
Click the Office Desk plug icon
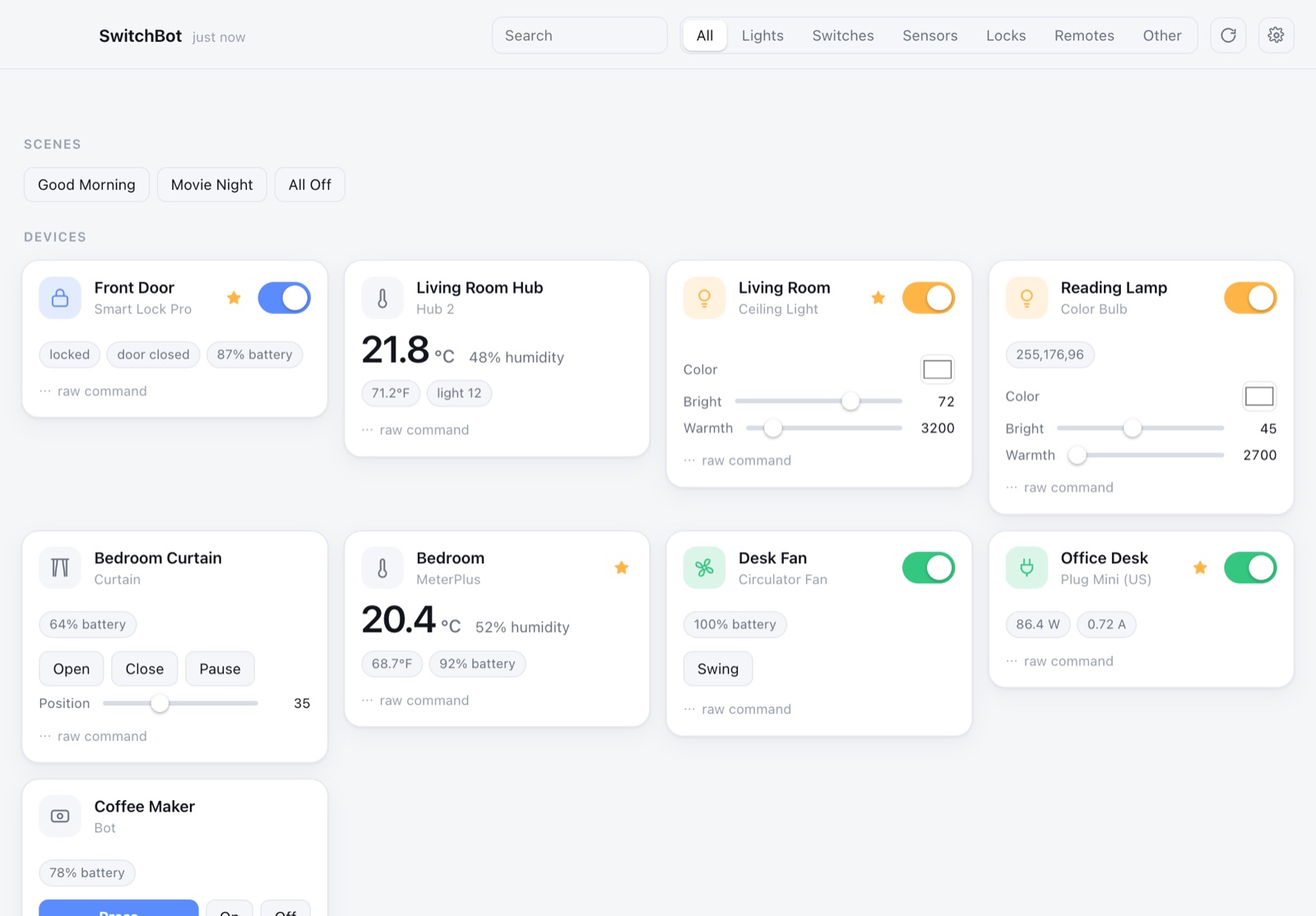[x=1026, y=567]
